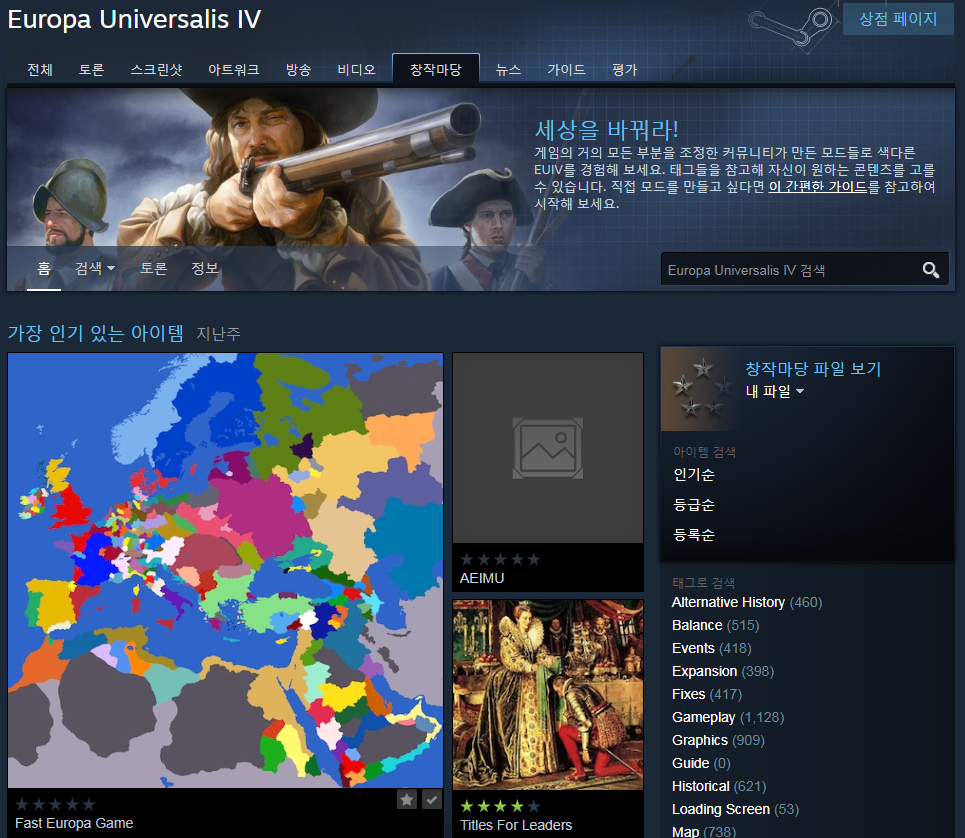Expand the 내 파일 dropdown
965x838 pixels.
click(774, 391)
